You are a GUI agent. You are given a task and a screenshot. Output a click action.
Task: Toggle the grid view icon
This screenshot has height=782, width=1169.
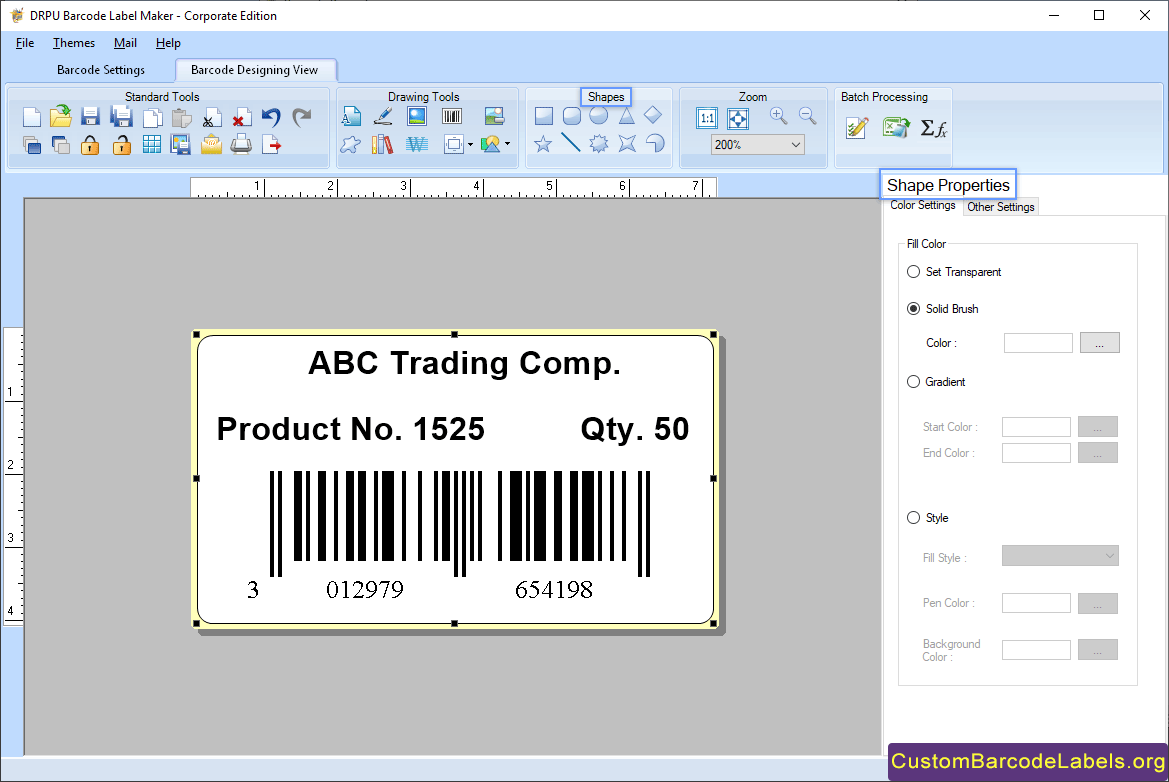pos(151,145)
